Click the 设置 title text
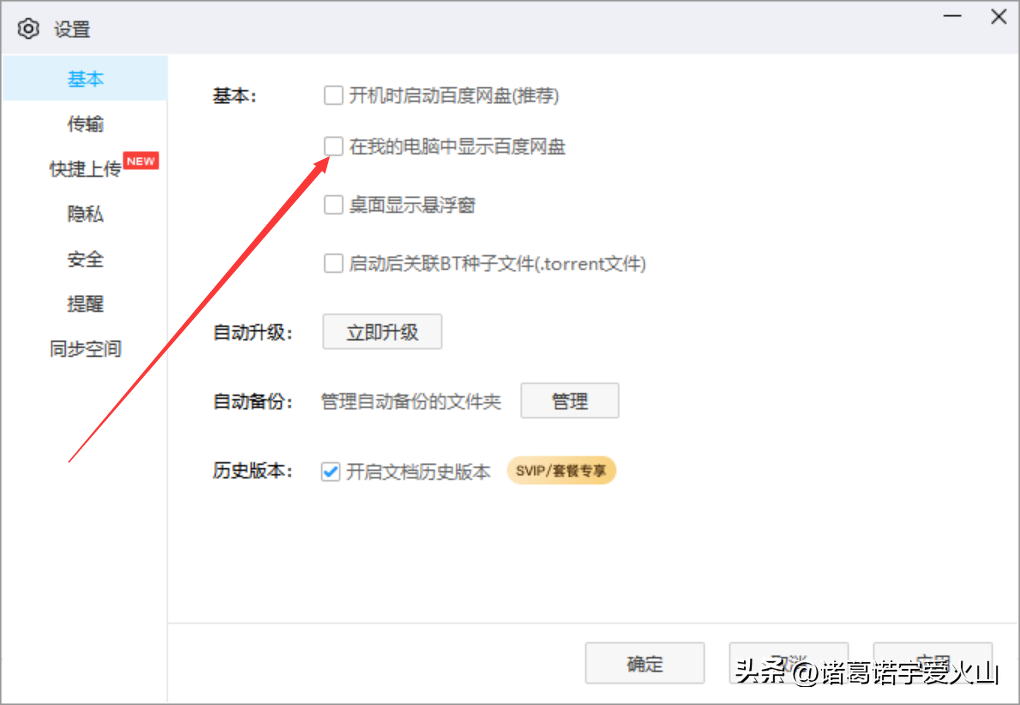1020x705 pixels. (72, 29)
